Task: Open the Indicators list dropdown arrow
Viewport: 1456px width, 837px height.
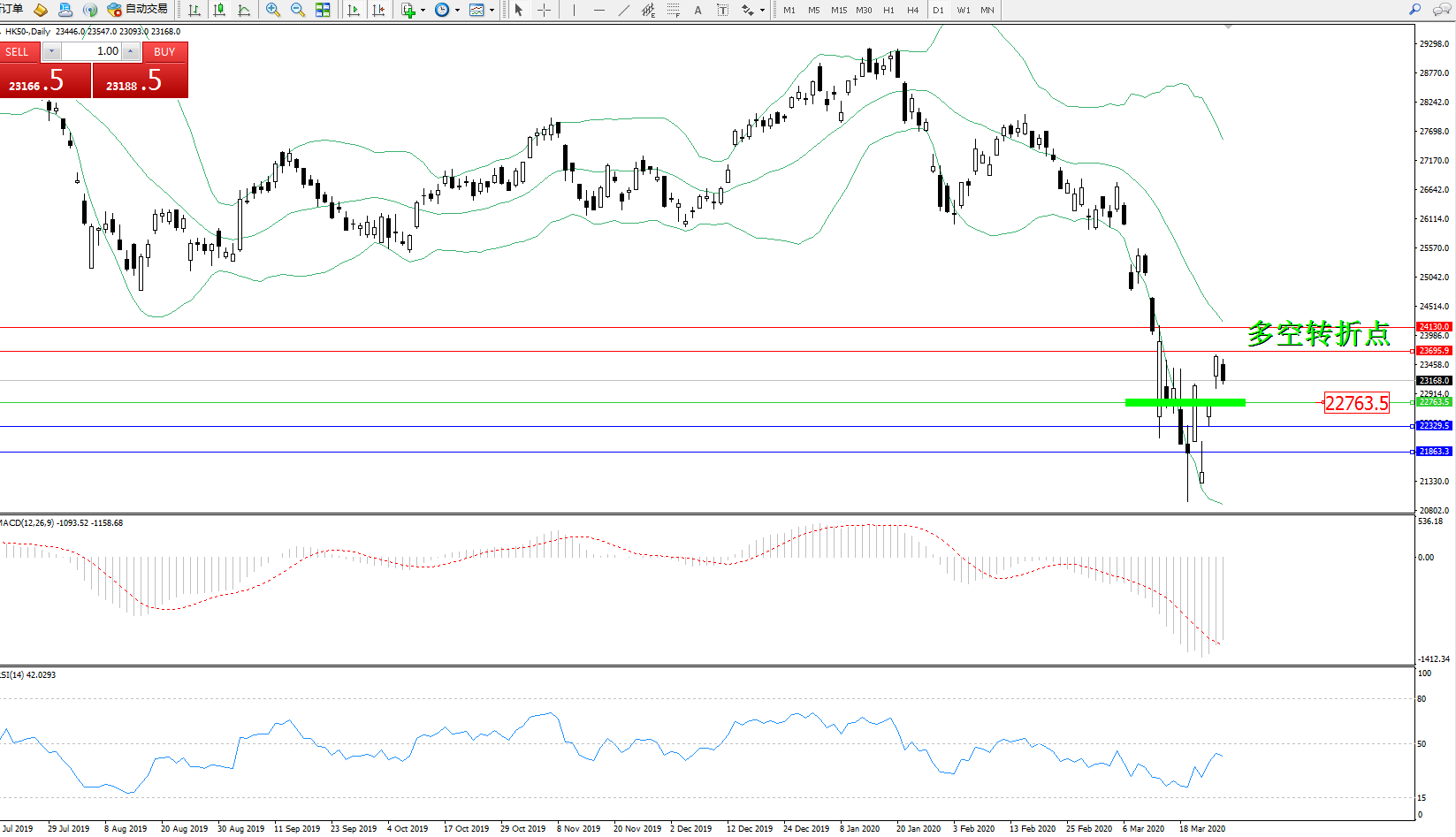Action: pos(423,11)
